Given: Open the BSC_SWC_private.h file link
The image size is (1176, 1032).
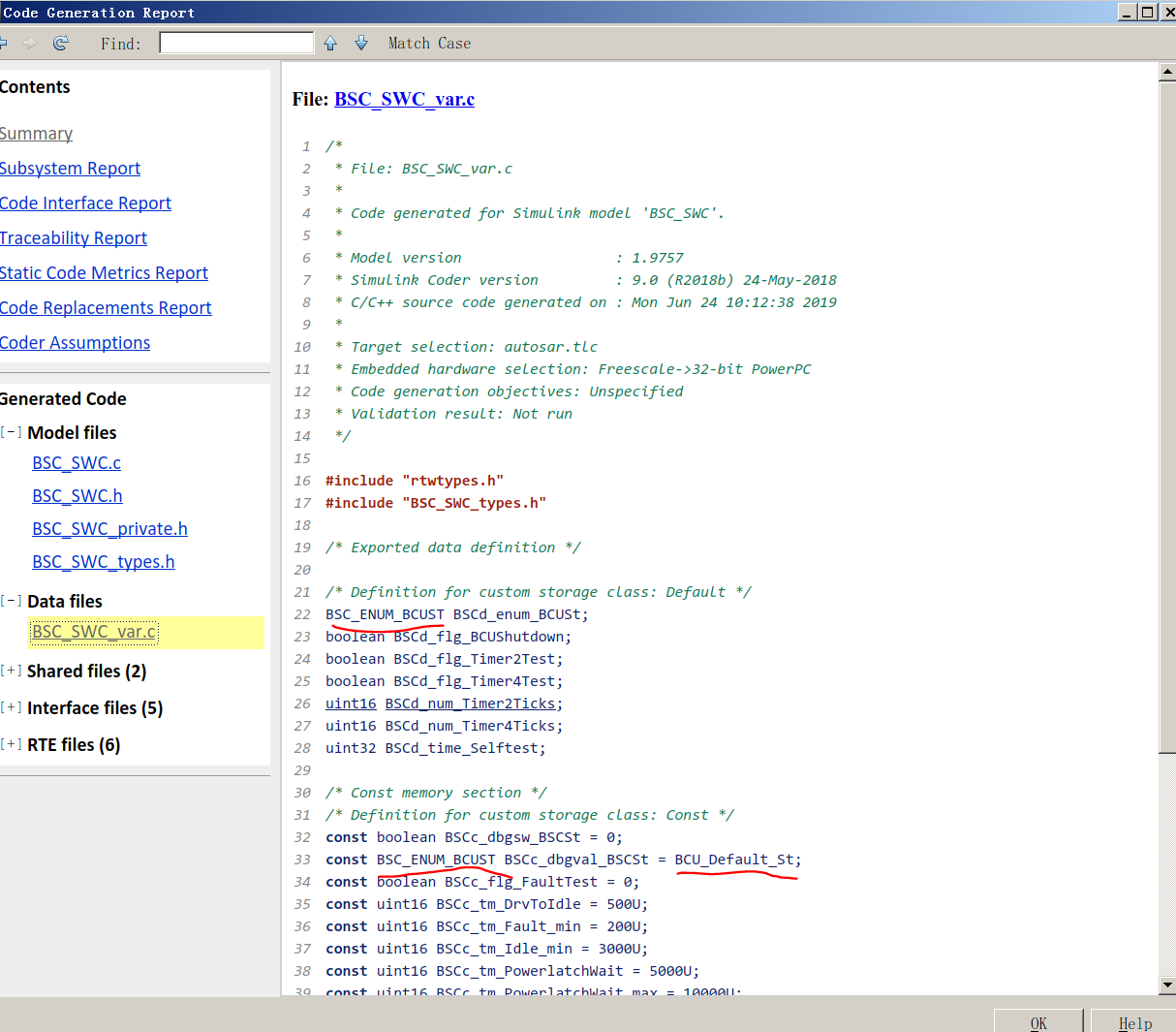Looking at the screenshot, I should coord(109,529).
